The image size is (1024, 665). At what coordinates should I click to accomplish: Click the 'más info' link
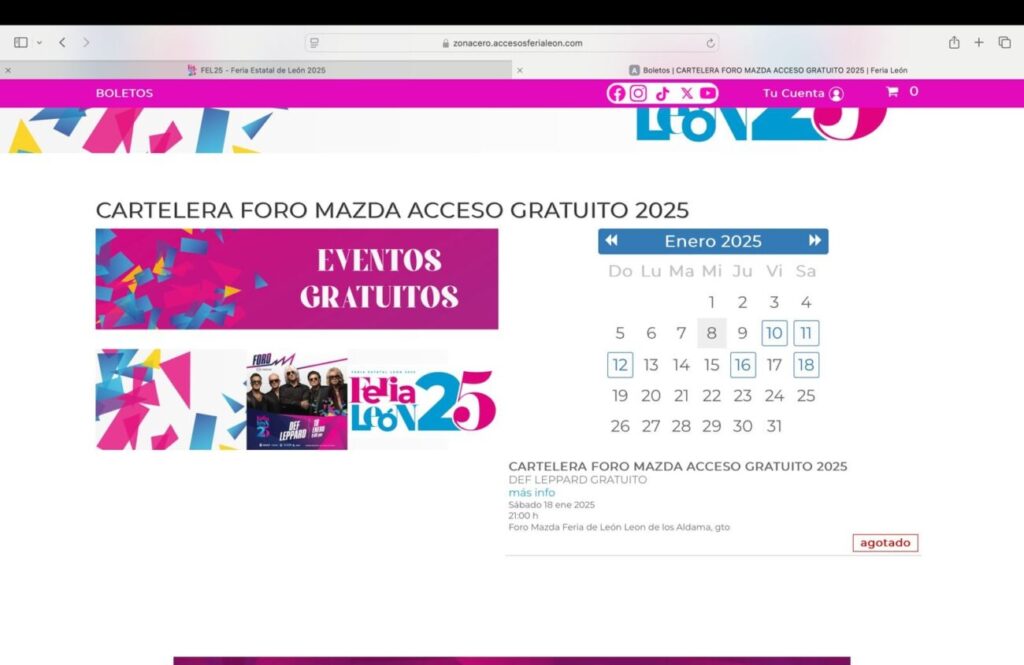tap(531, 493)
